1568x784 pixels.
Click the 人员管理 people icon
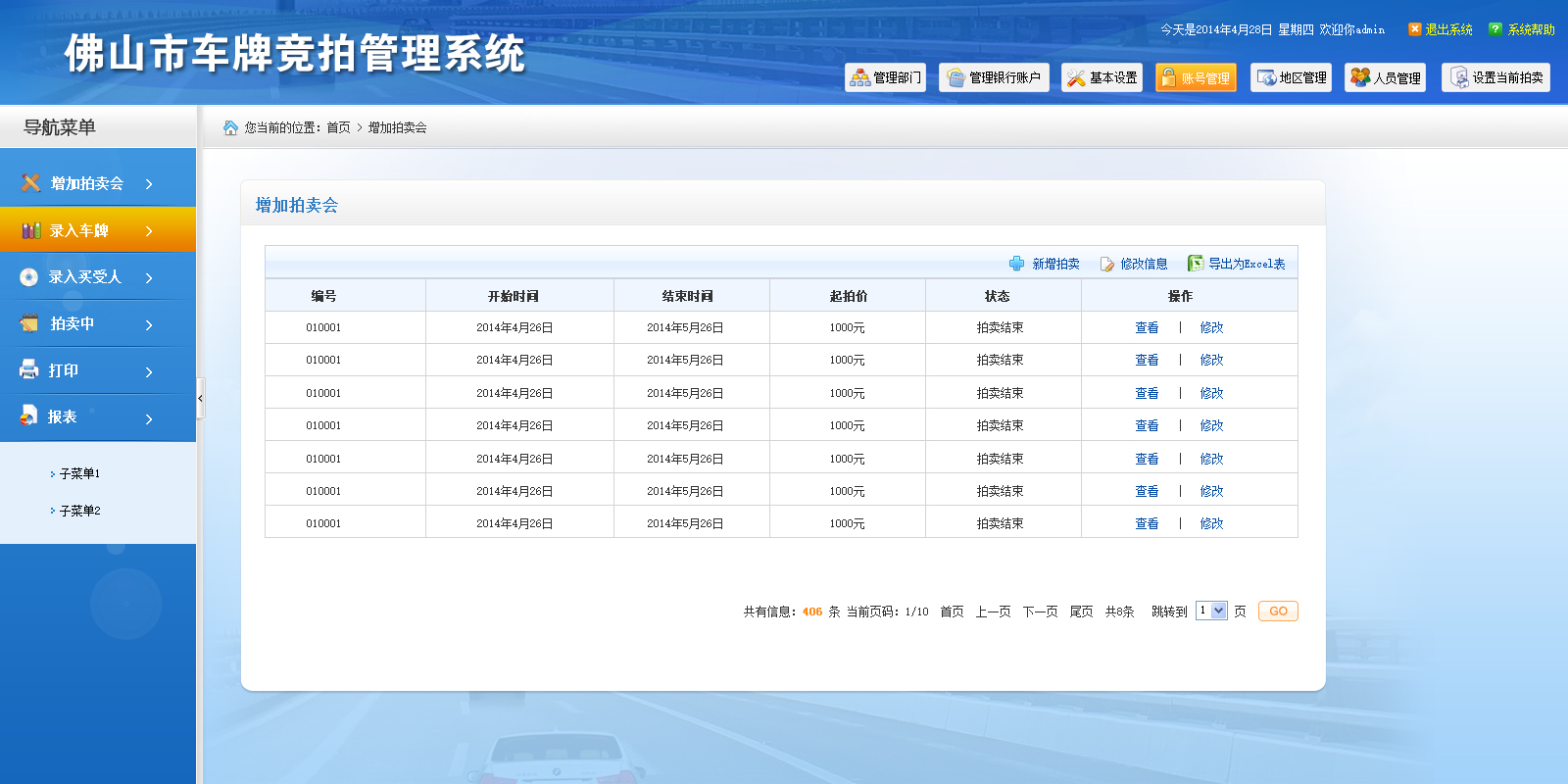[1359, 78]
